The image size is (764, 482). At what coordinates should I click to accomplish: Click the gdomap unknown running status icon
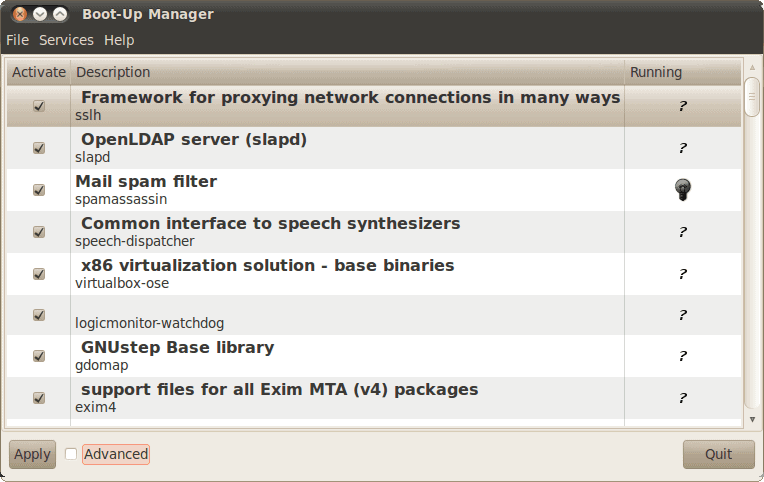682,356
